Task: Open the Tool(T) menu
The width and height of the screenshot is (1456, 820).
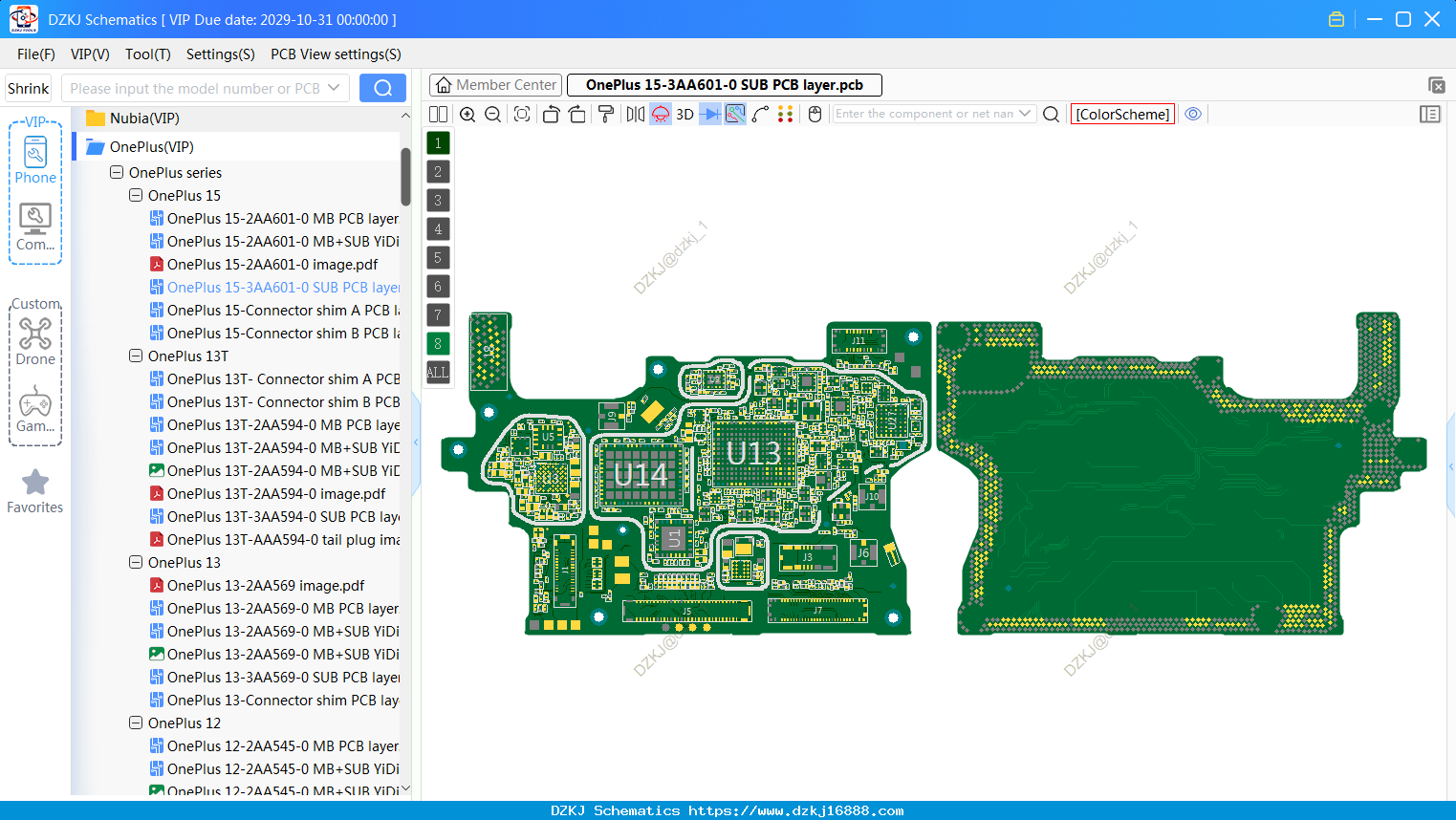Action: point(148,54)
